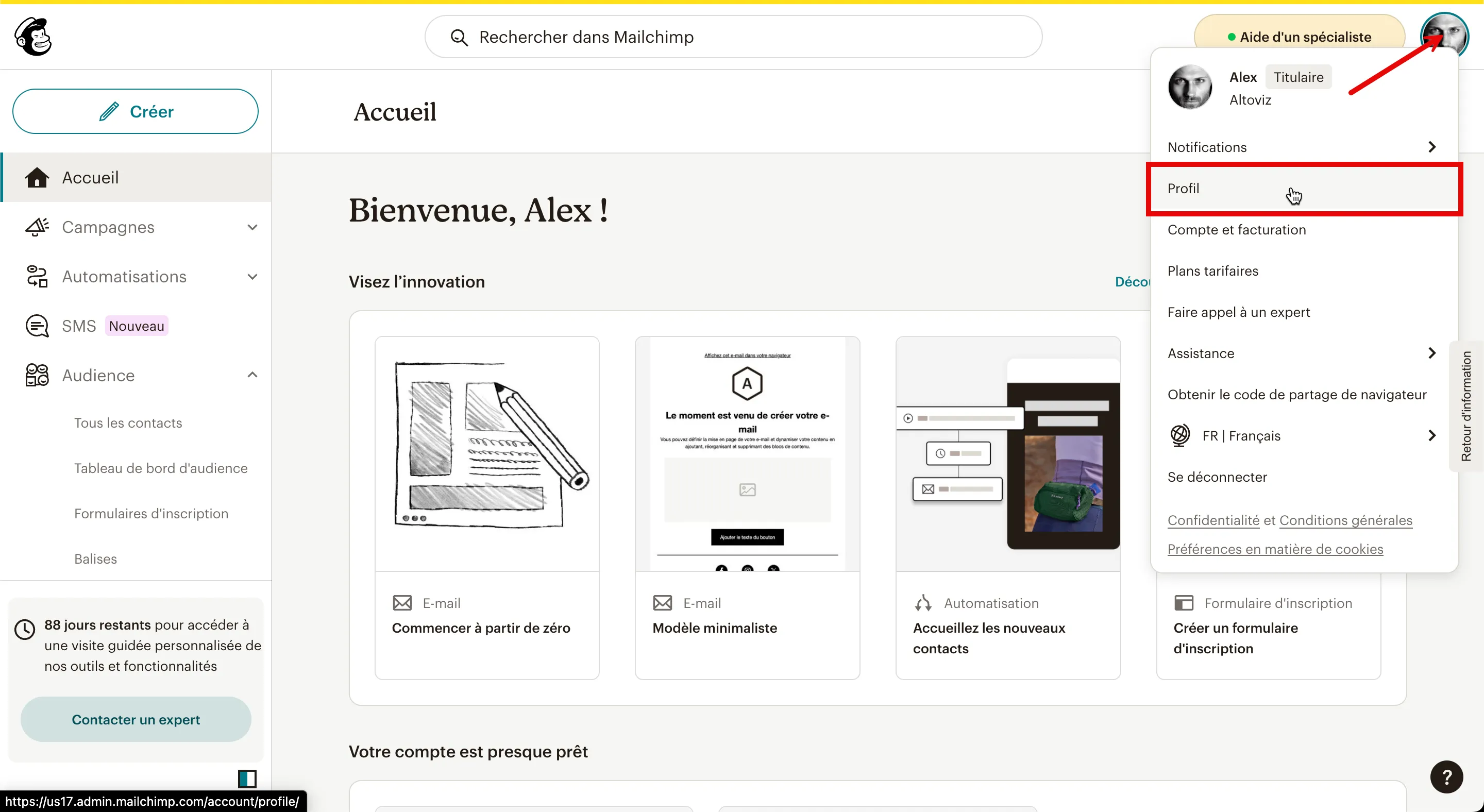The height and width of the screenshot is (812, 1484).
Task: Click Aide d'un spécialiste button
Action: tap(1299, 36)
